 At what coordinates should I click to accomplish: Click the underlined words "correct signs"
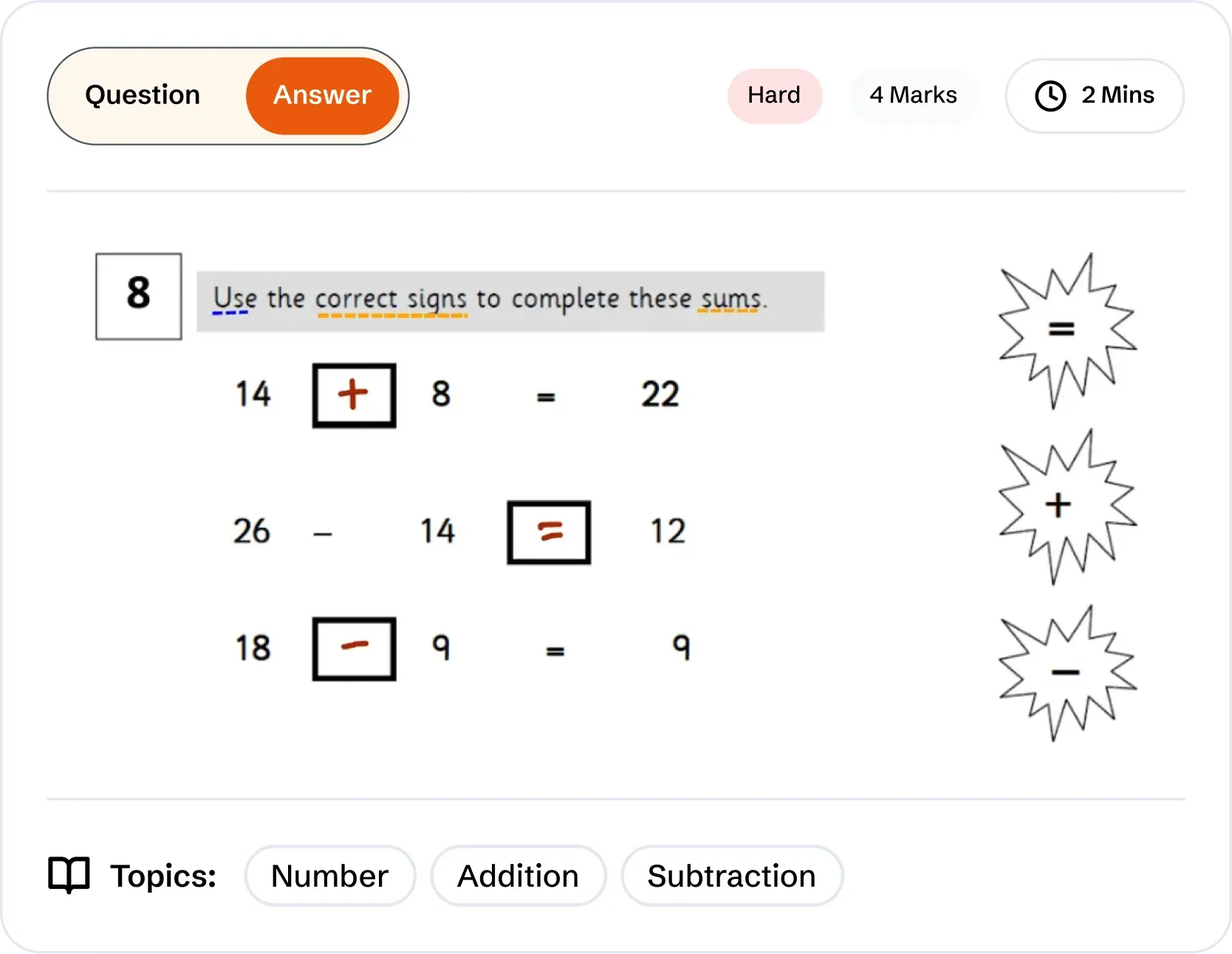[x=391, y=300]
